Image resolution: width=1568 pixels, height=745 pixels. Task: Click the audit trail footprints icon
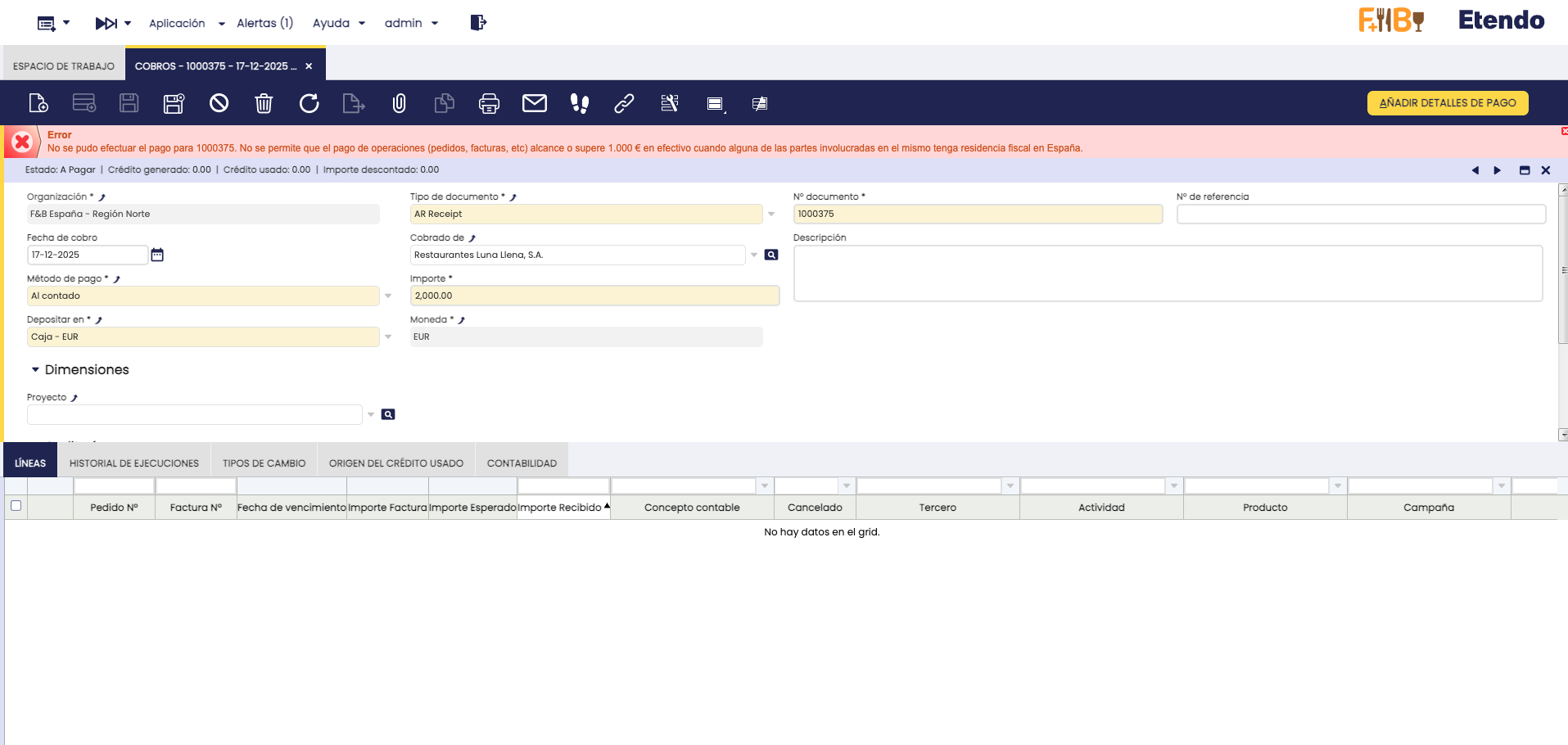[x=579, y=103]
